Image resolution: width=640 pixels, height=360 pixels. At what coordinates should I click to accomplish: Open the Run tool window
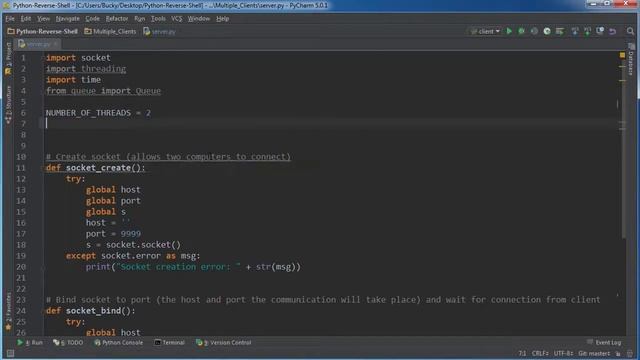[x=30, y=342]
